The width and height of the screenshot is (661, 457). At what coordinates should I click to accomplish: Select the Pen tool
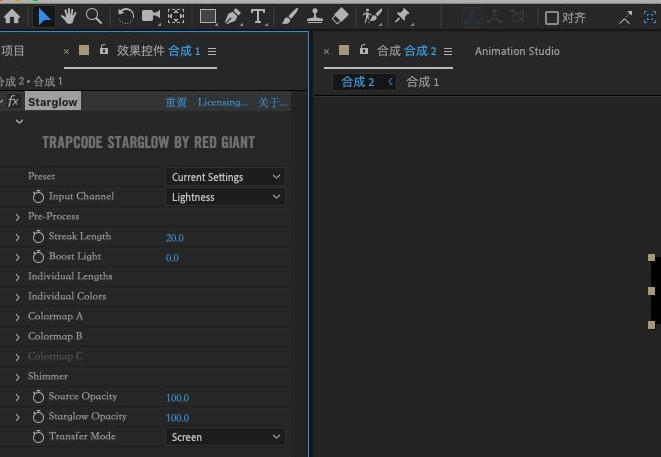click(x=232, y=16)
